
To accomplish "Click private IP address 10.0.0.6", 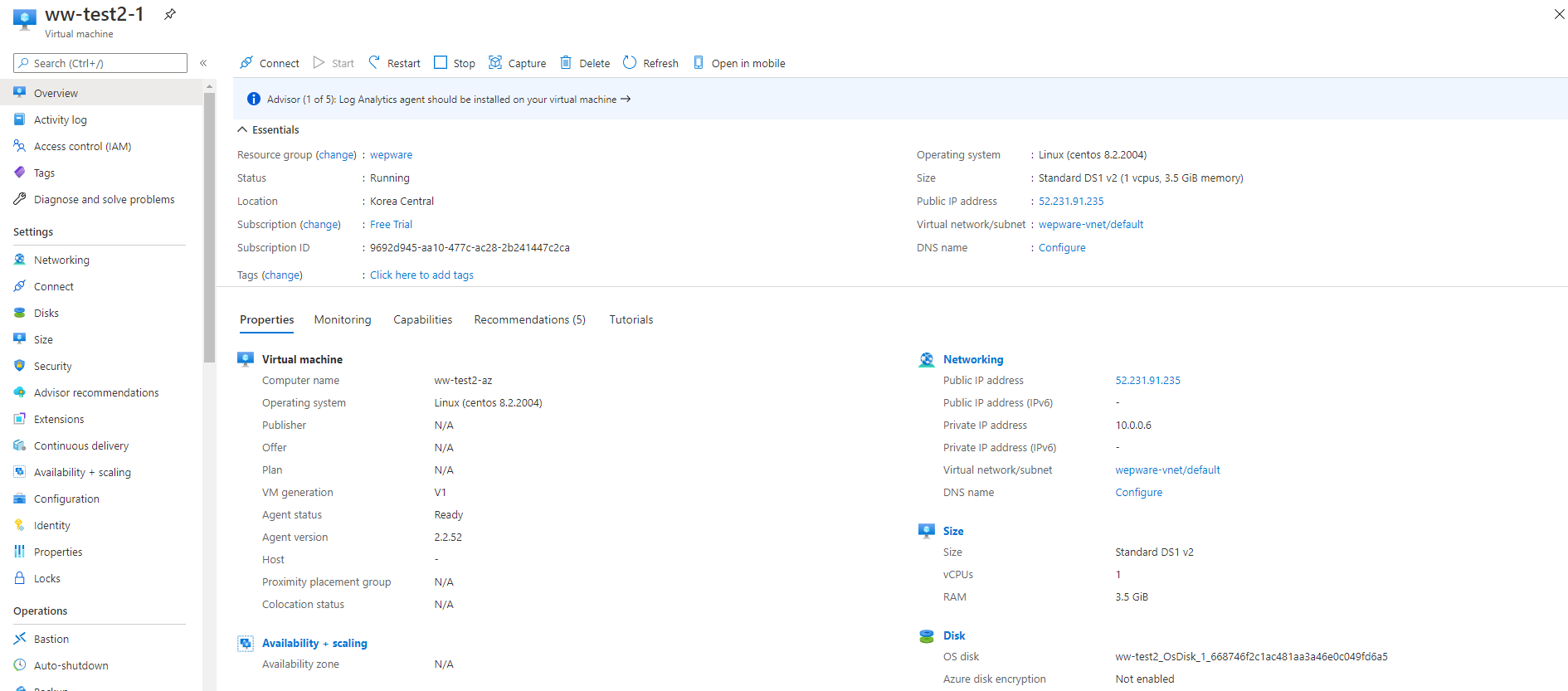I will 1133,426.
